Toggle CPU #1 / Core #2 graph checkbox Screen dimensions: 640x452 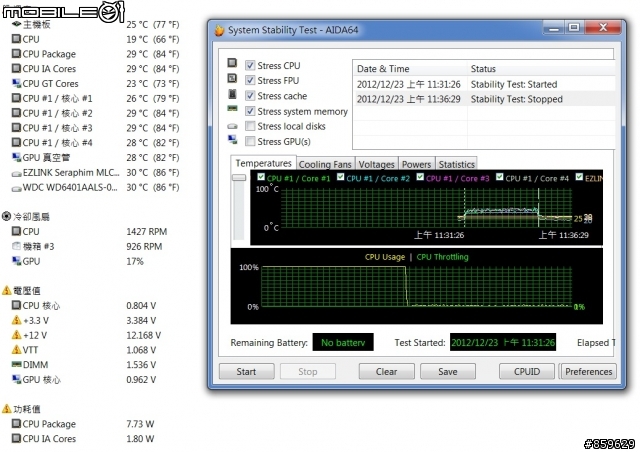[340, 177]
